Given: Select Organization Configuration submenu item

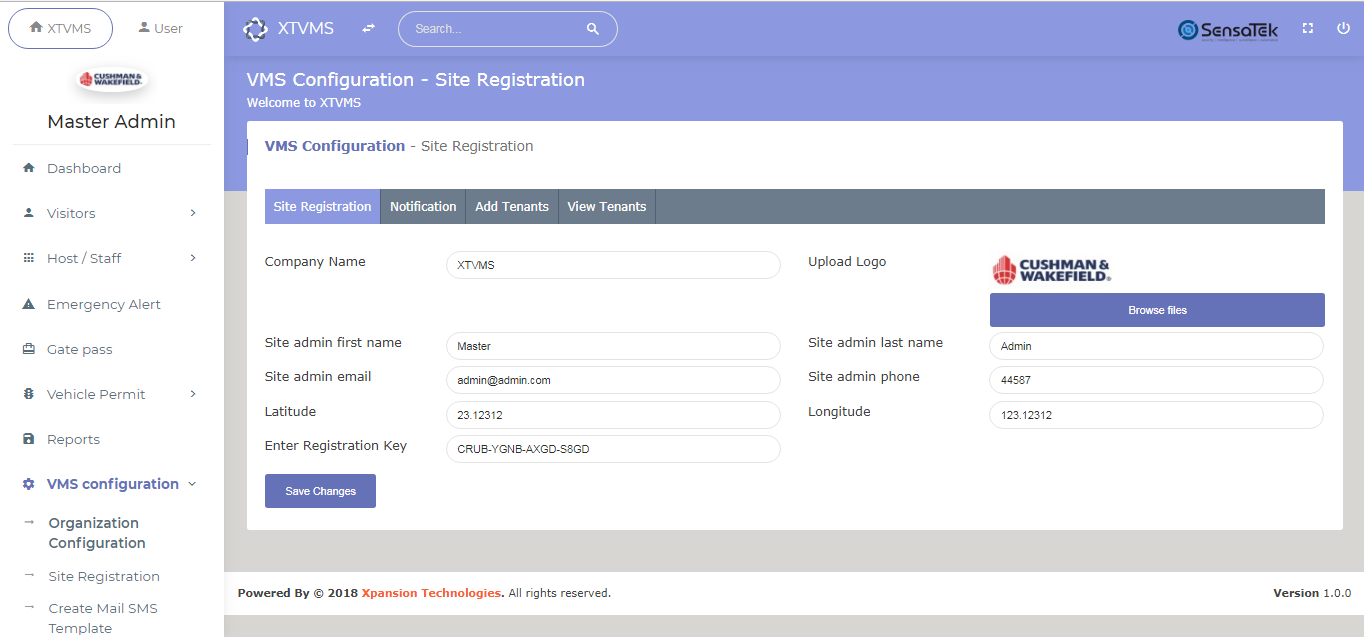Looking at the screenshot, I should (x=97, y=533).
